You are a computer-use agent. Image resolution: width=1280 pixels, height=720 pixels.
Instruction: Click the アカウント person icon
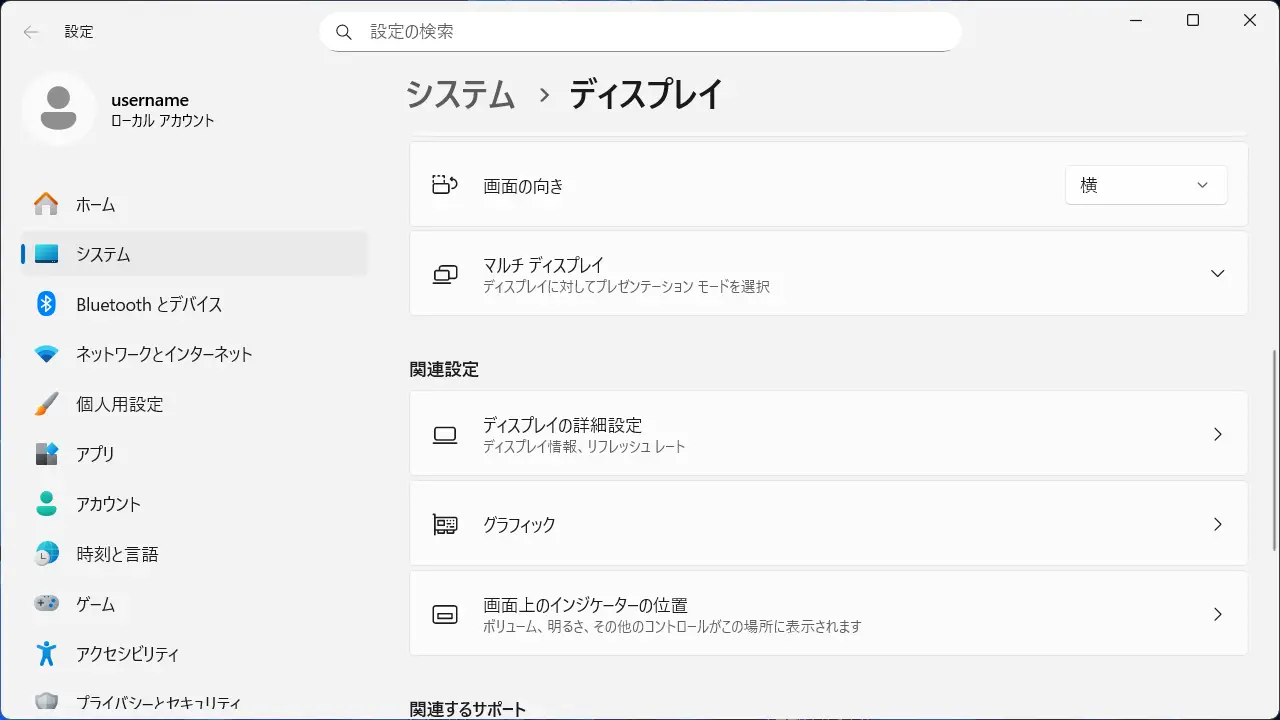pos(46,504)
